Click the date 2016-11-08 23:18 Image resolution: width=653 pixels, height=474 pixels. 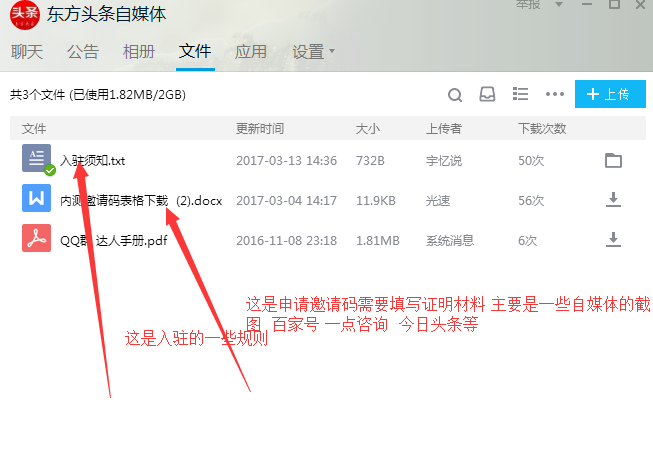coord(287,240)
